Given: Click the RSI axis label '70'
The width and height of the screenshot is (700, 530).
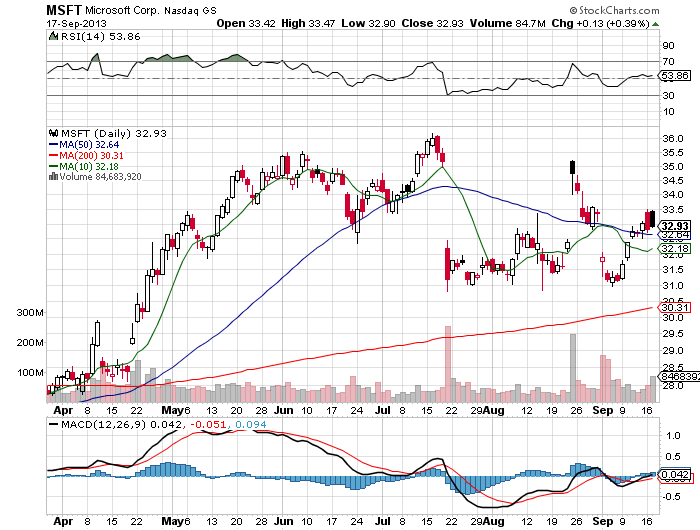Looking at the screenshot, I should (x=668, y=62).
